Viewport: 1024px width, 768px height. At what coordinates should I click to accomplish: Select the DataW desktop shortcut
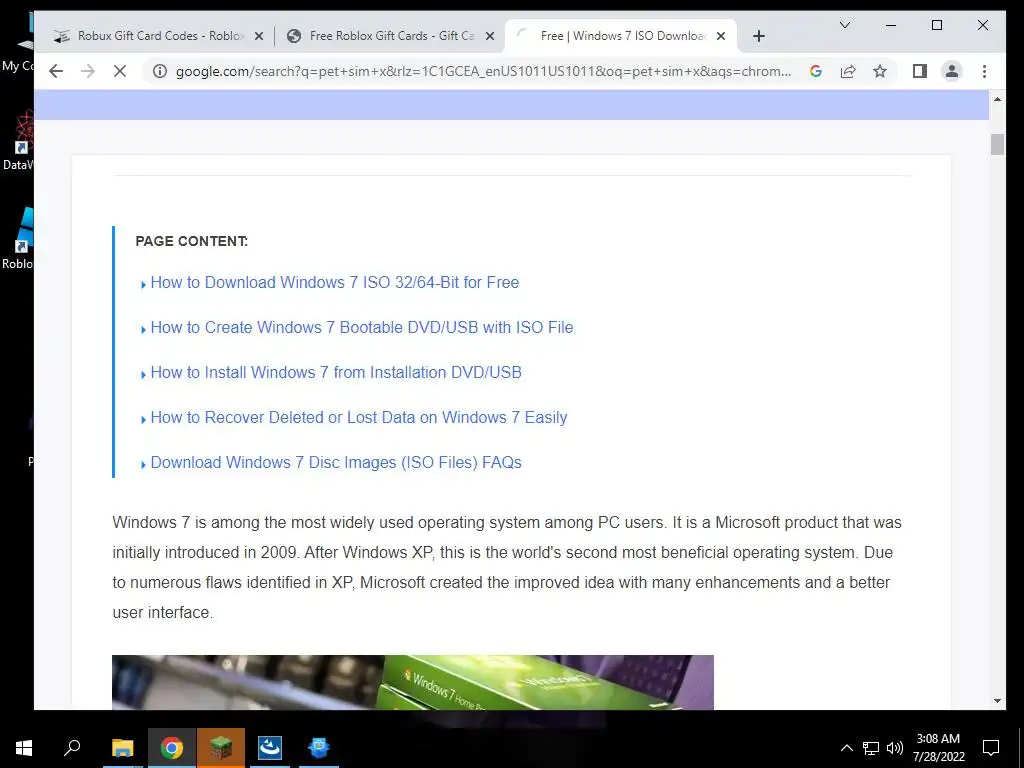18,140
